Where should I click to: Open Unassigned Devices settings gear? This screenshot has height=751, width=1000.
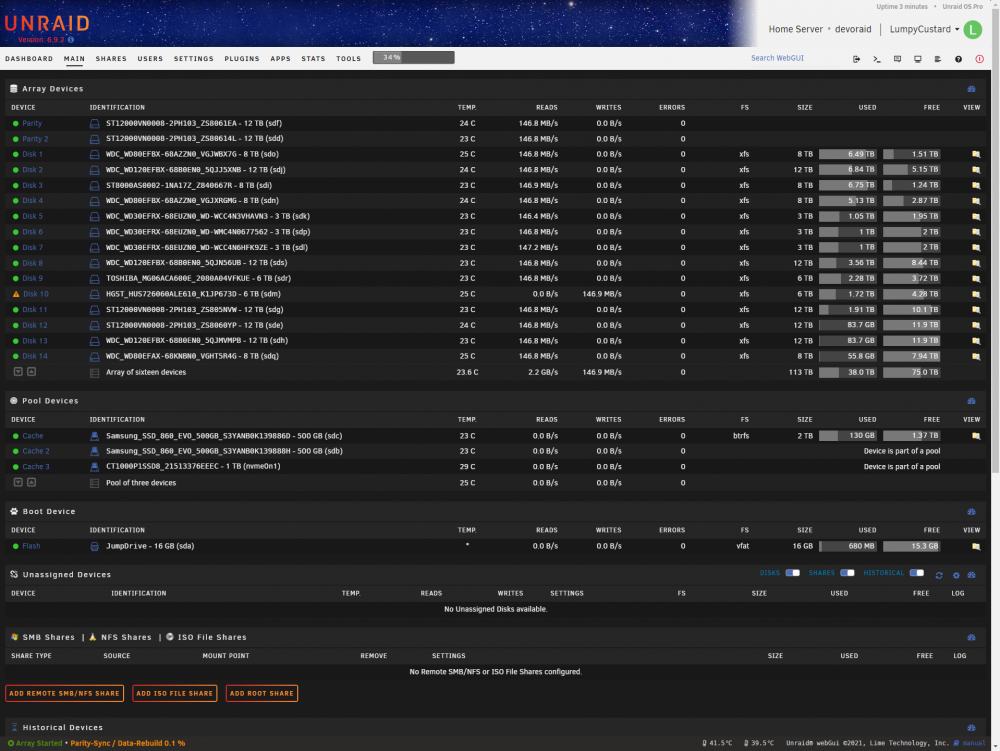coord(956,575)
